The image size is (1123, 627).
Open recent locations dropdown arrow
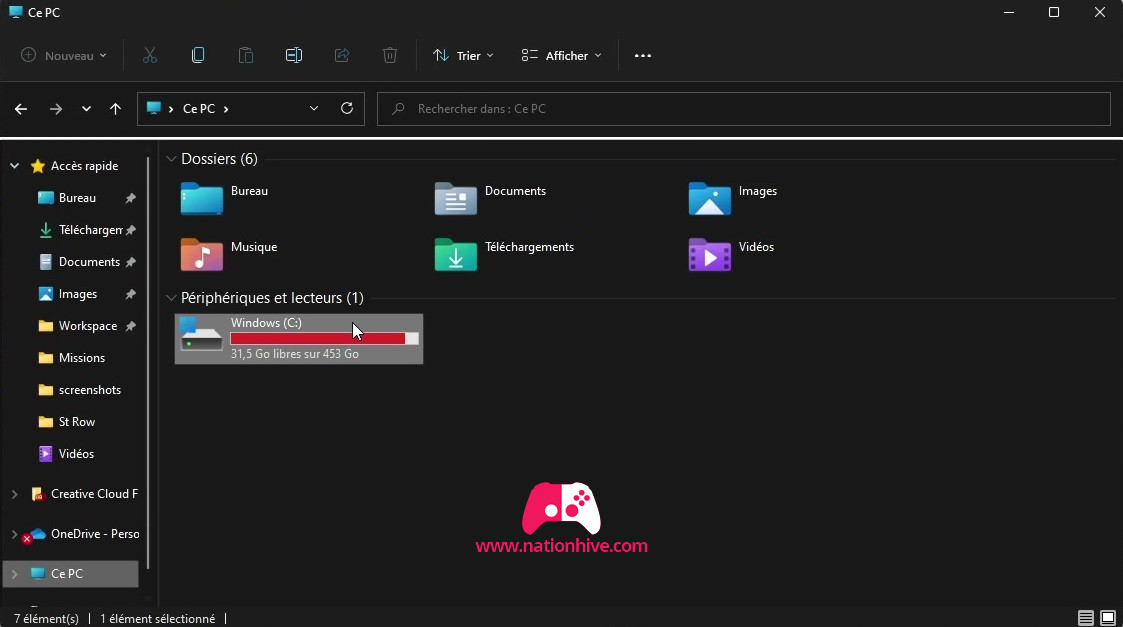tap(86, 109)
